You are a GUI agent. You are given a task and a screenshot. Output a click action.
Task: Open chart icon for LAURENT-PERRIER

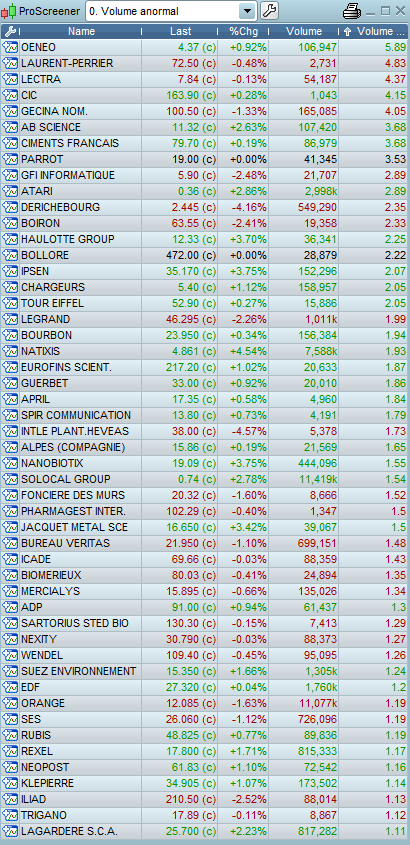pyautogui.click(x=11, y=63)
